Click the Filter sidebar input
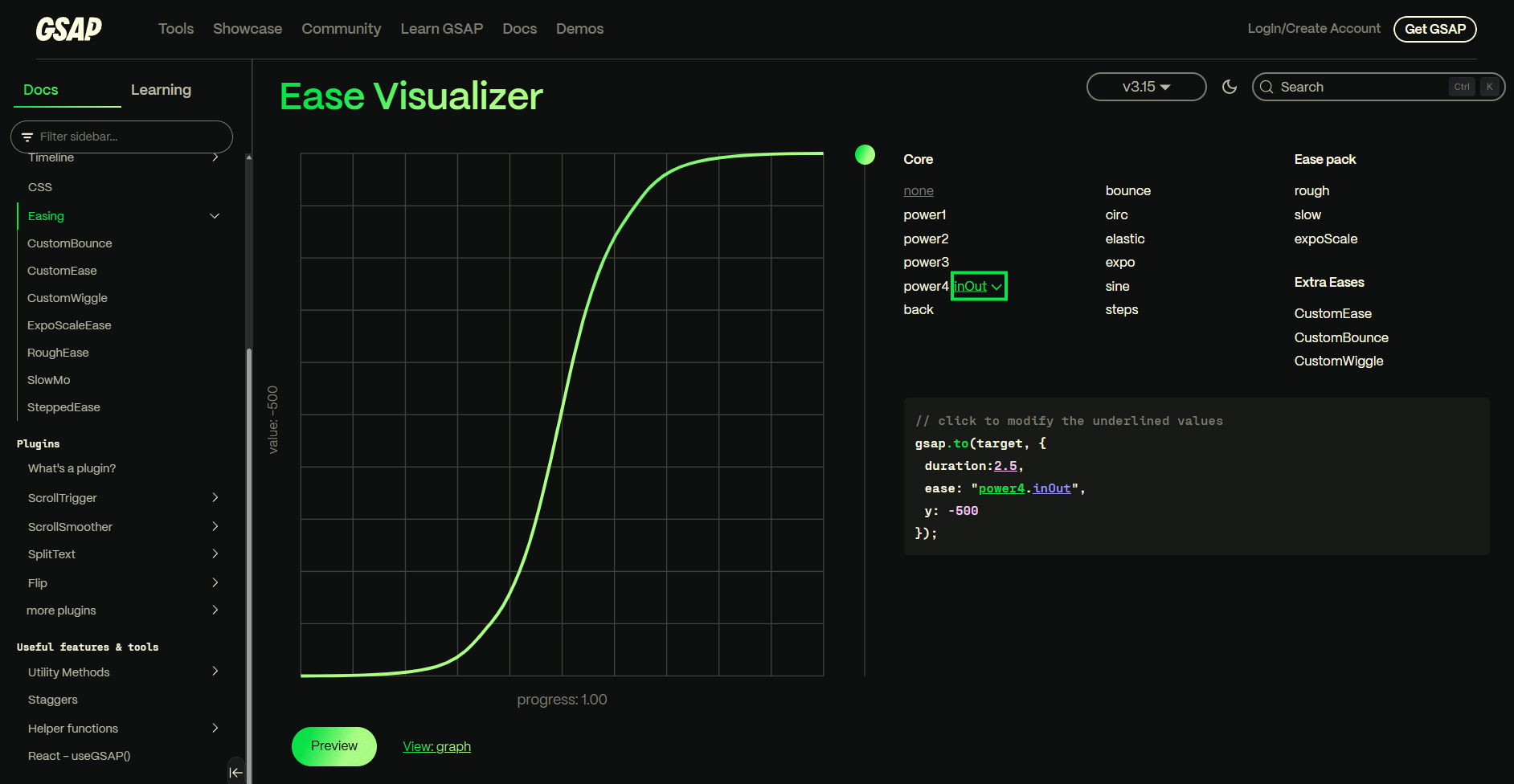The height and width of the screenshot is (784, 1514). click(122, 137)
